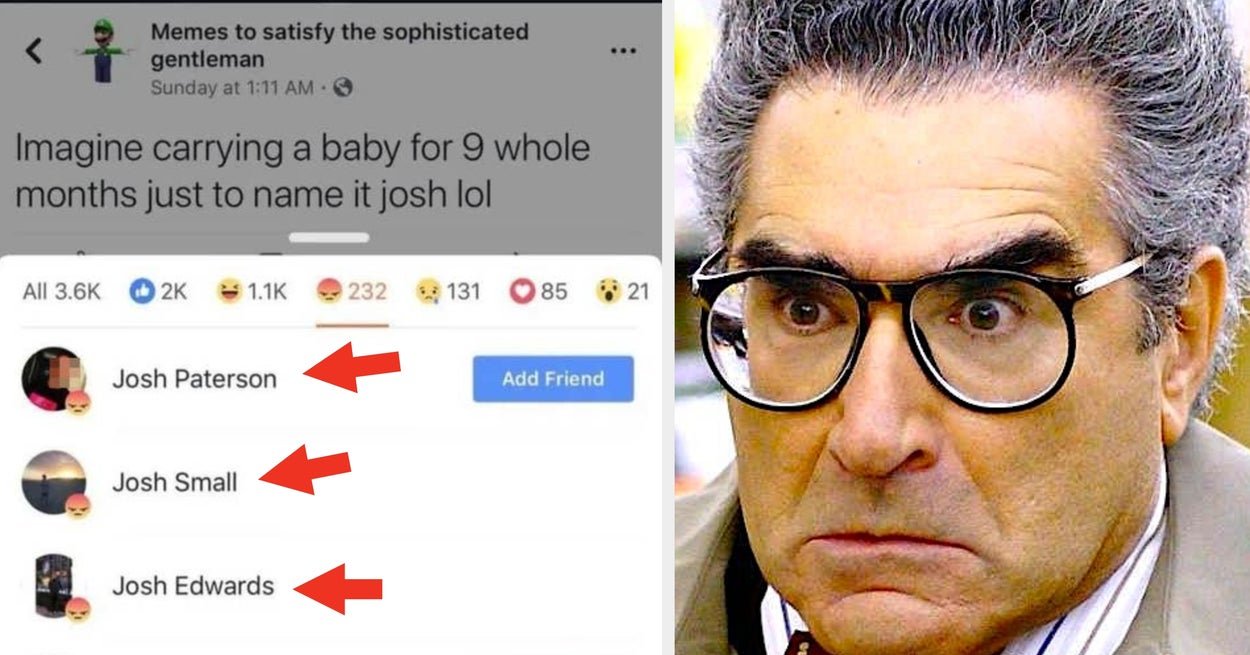This screenshot has height=655, width=1250.
Task: Filter by Haha reactions 1.1K
Action: [x=252, y=291]
